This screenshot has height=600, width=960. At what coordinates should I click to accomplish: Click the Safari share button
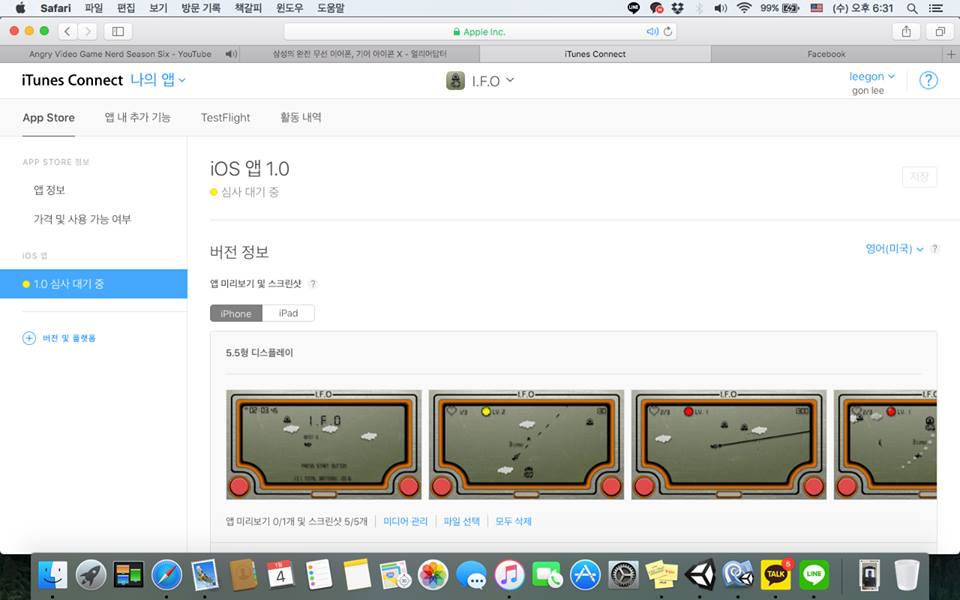(906, 31)
